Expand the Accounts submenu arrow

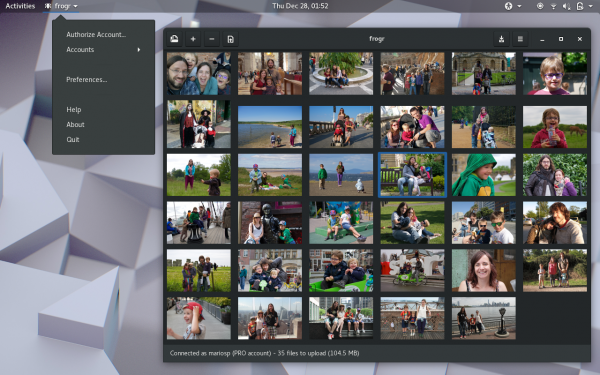(x=139, y=50)
